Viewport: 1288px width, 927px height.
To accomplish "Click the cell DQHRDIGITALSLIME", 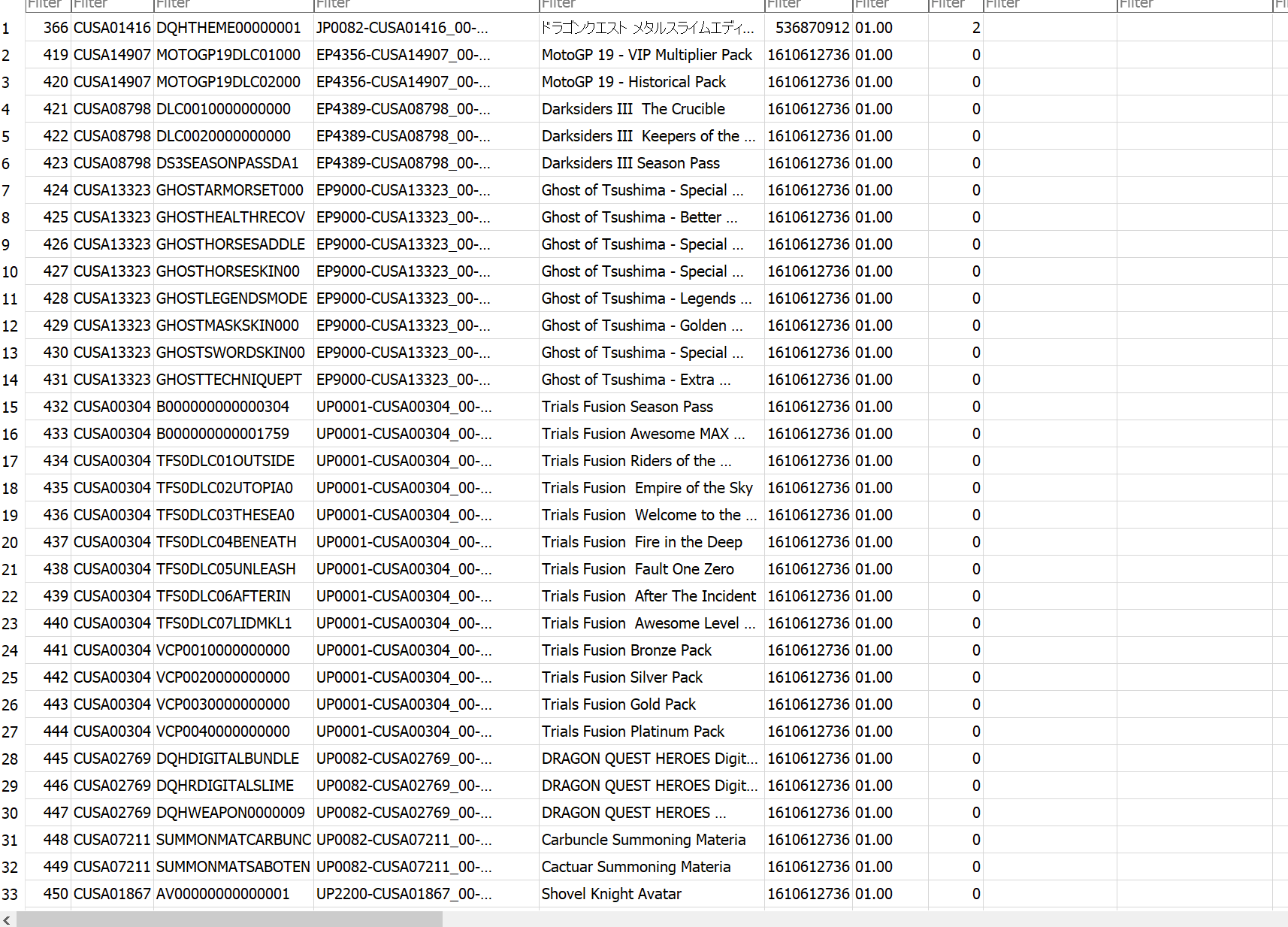I will 234,786.
